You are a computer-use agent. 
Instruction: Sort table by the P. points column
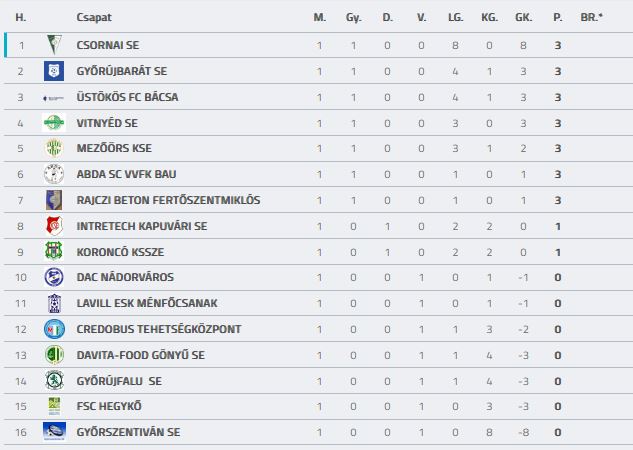coord(558,17)
